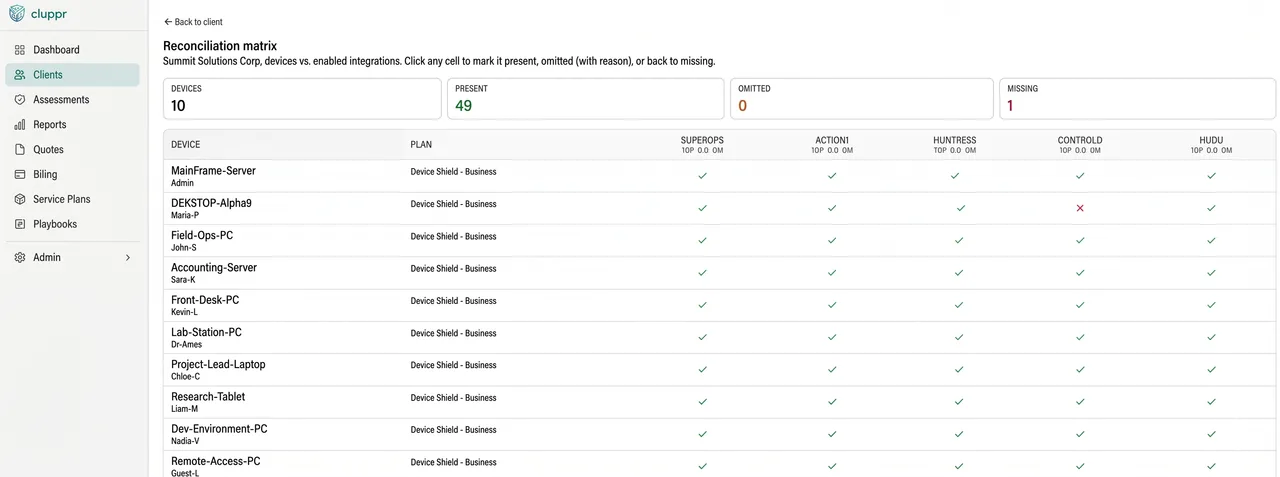Viewport: 1280px width, 477px height.
Task: Click the Admin gear icon
Action: 20,257
